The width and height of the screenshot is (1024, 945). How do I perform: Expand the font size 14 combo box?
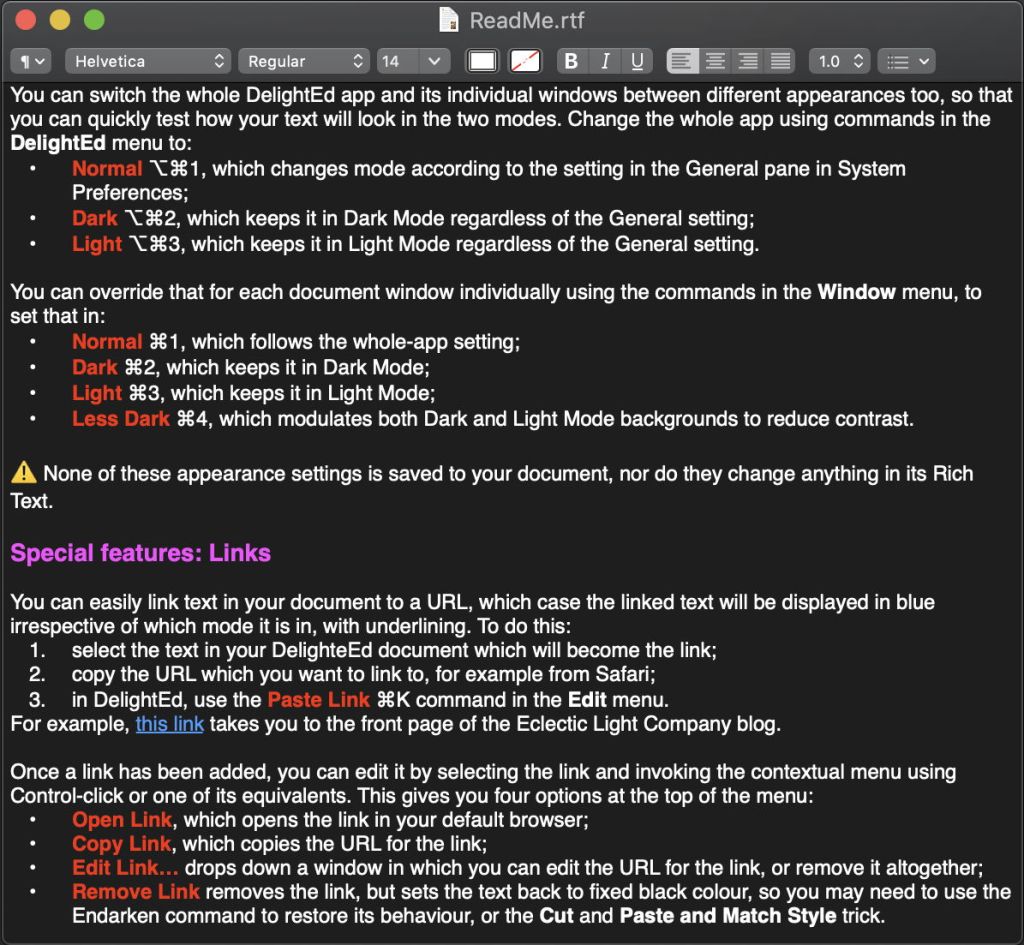(433, 61)
